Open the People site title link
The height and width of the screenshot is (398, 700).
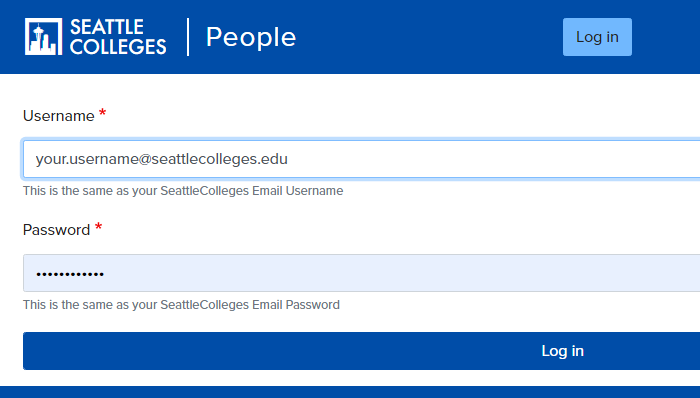(x=251, y=37)
